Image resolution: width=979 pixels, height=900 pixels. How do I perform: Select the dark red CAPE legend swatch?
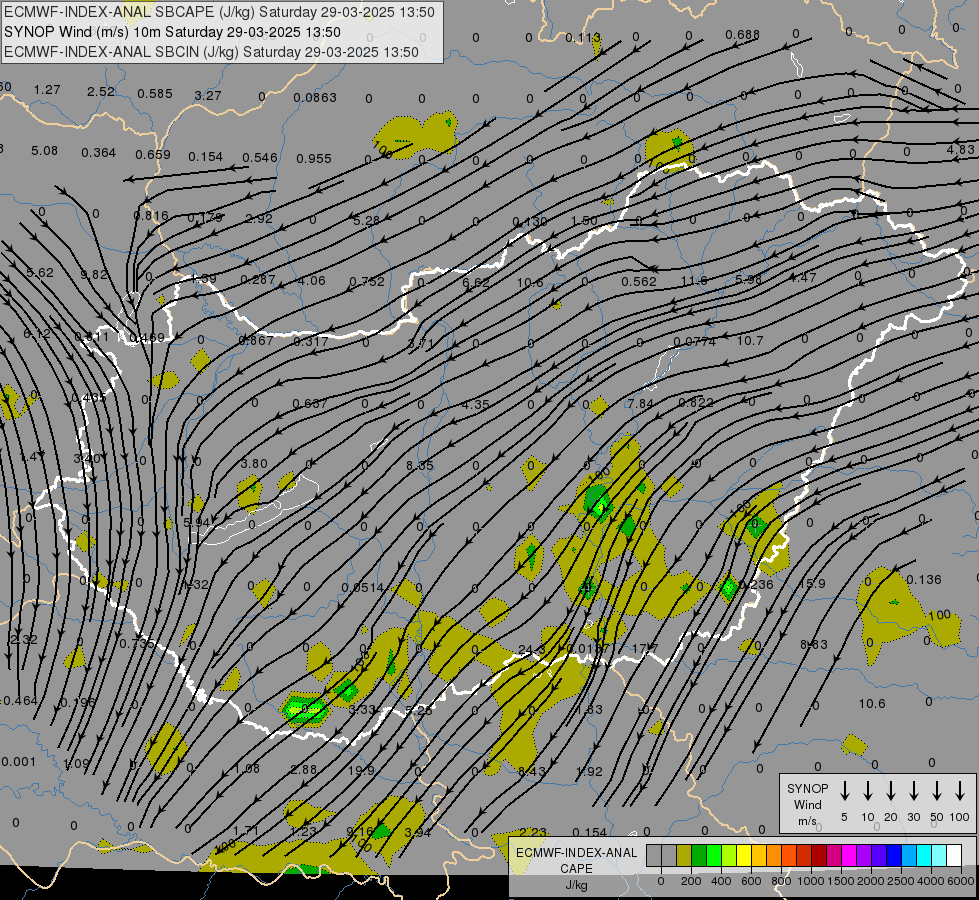click(x=819, y=856)
